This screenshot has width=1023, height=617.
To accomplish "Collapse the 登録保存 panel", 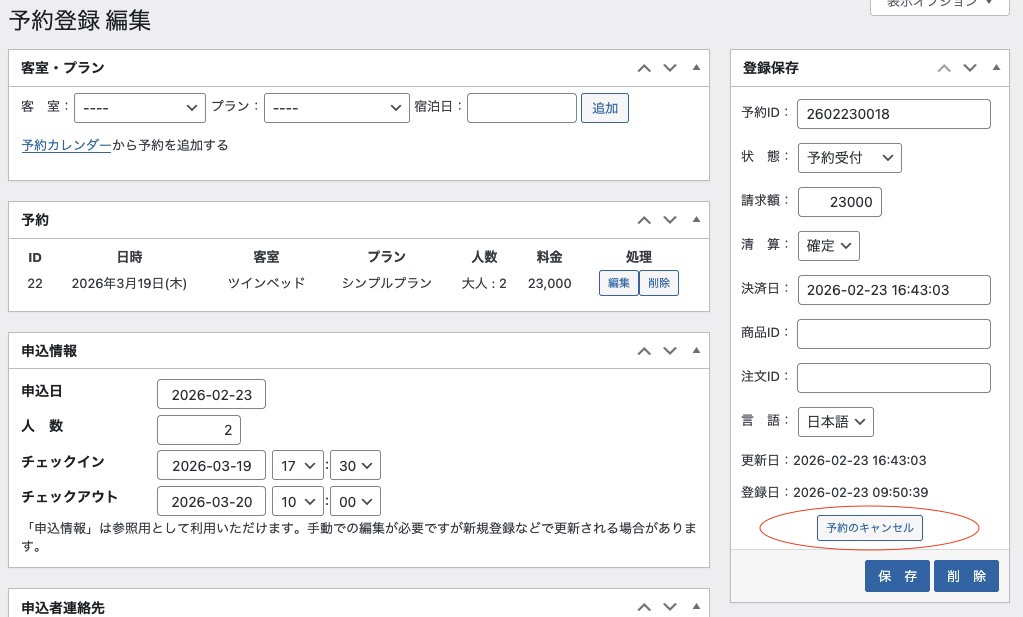I will pos(995,68).
